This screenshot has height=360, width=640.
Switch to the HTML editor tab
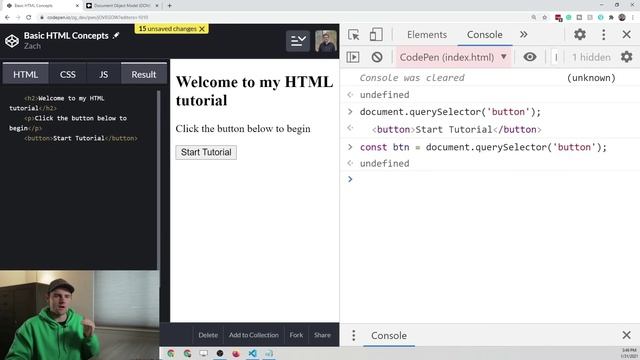(x=25, y=74)
